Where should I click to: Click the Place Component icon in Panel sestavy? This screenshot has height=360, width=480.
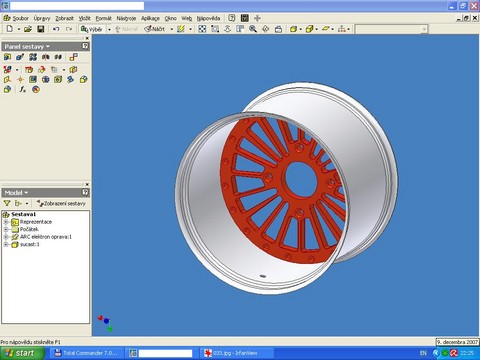[x=7, y=57]
